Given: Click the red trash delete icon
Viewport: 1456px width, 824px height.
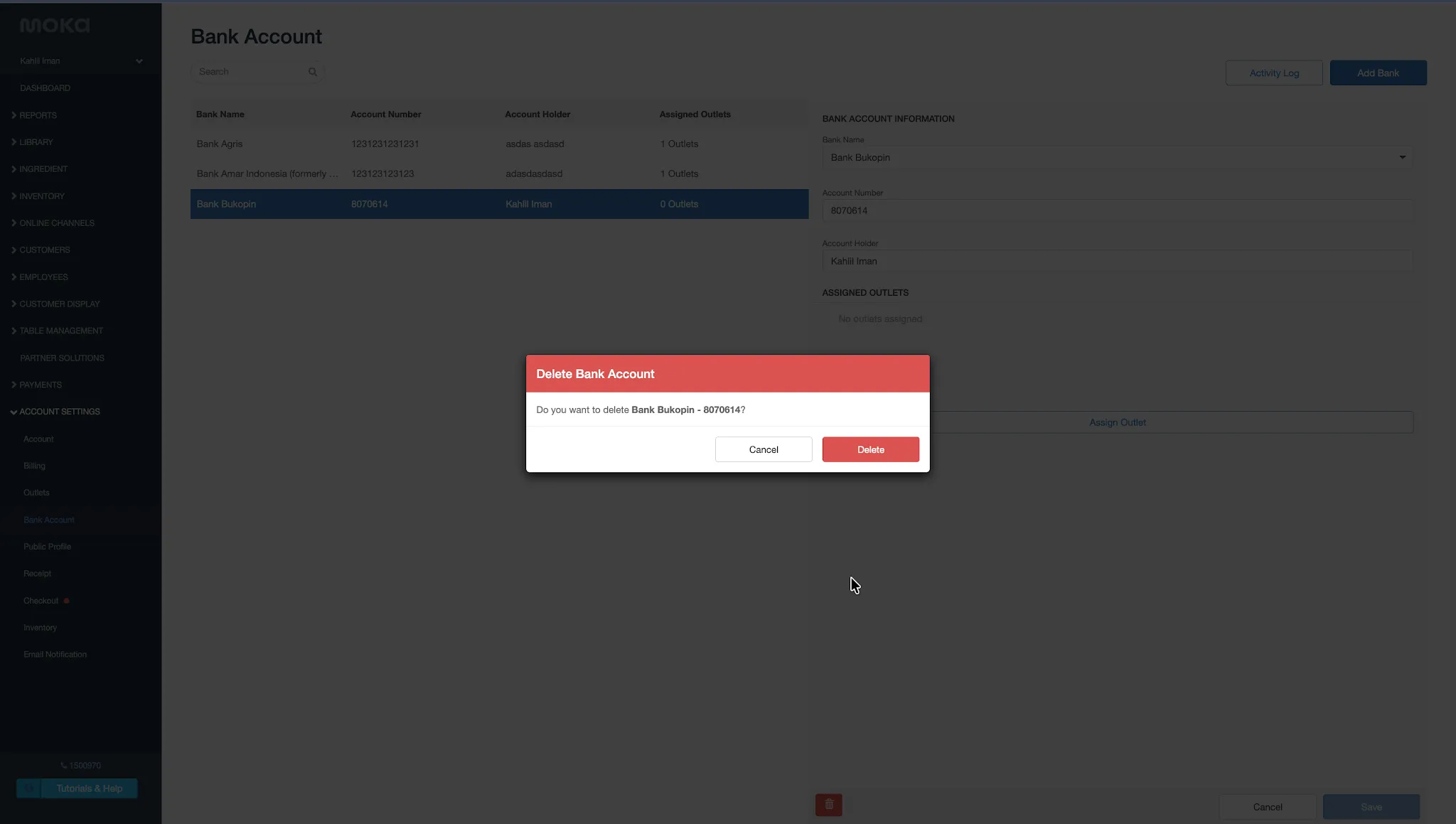Looking at the screenshot, I should point(828,805).
